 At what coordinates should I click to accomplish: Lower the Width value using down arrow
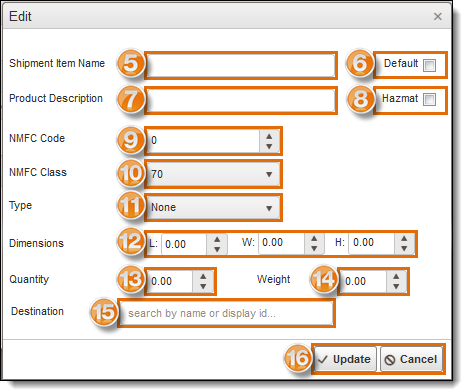click(x=314, y=248)
